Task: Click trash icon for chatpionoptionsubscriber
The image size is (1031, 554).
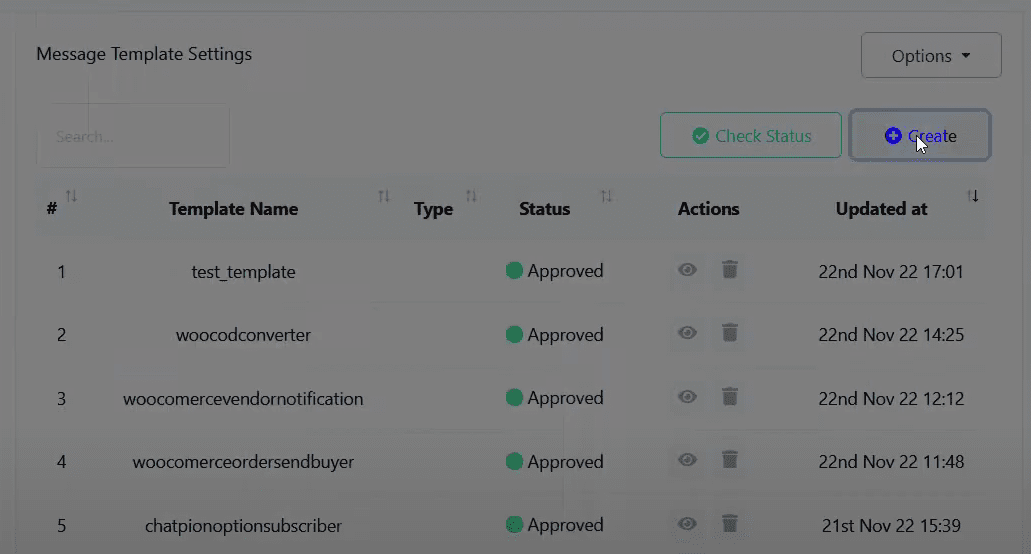Action: coord(730,524)
